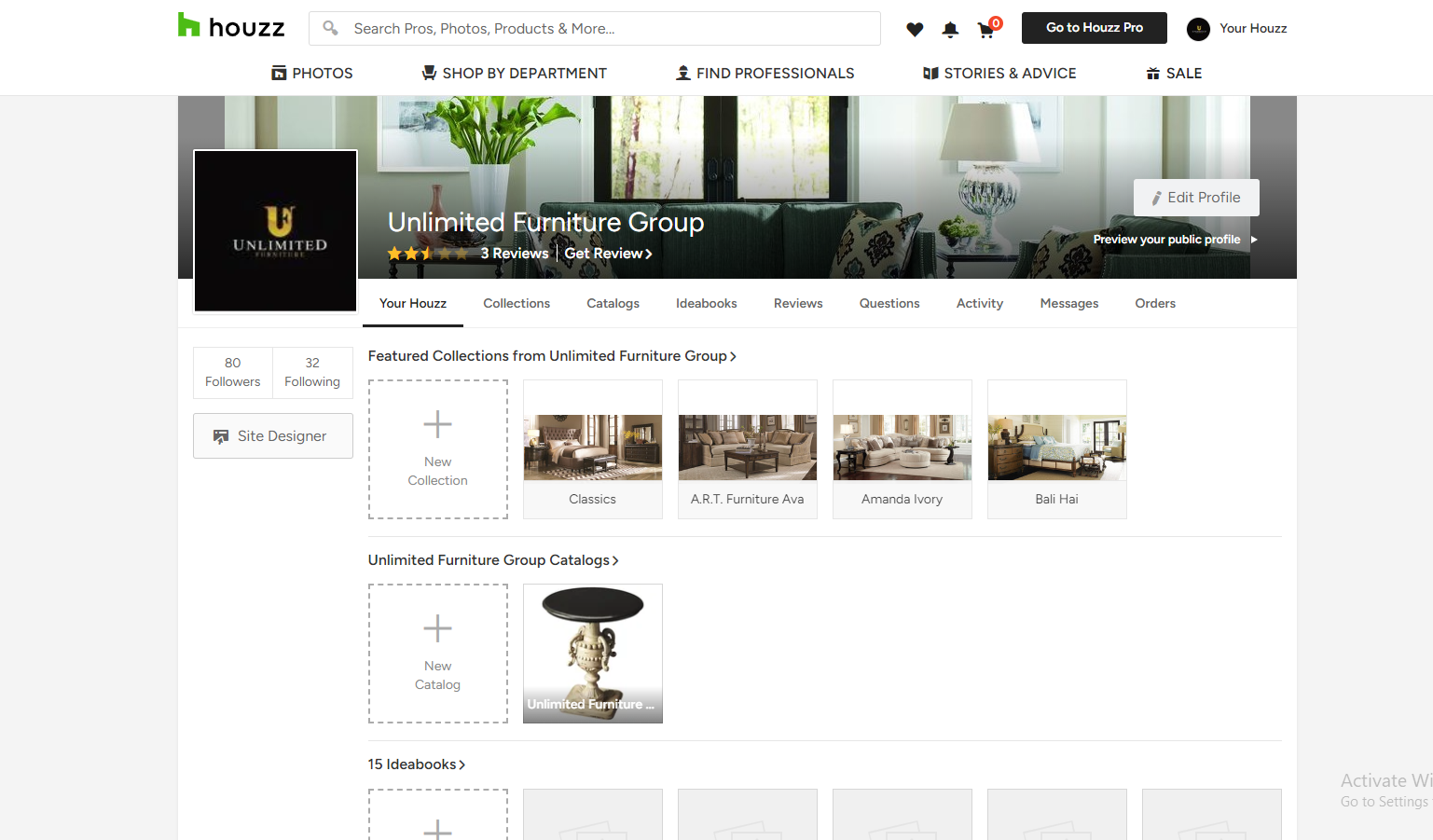The image size is (1433, 840).
Task: Switch to the Questions tab
Action: (x=889, y=303)
